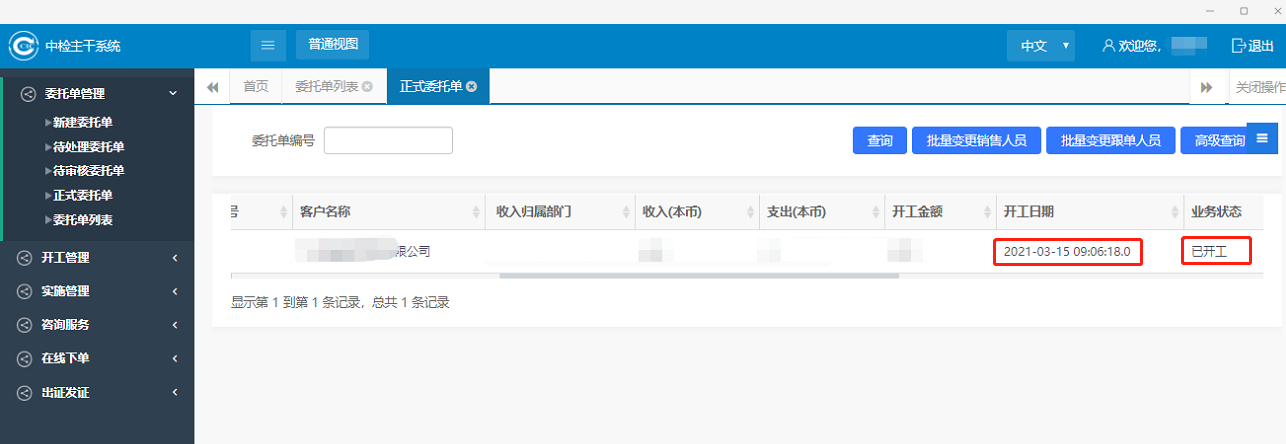Click the 高级查询 button

(x=1218, y=141)
